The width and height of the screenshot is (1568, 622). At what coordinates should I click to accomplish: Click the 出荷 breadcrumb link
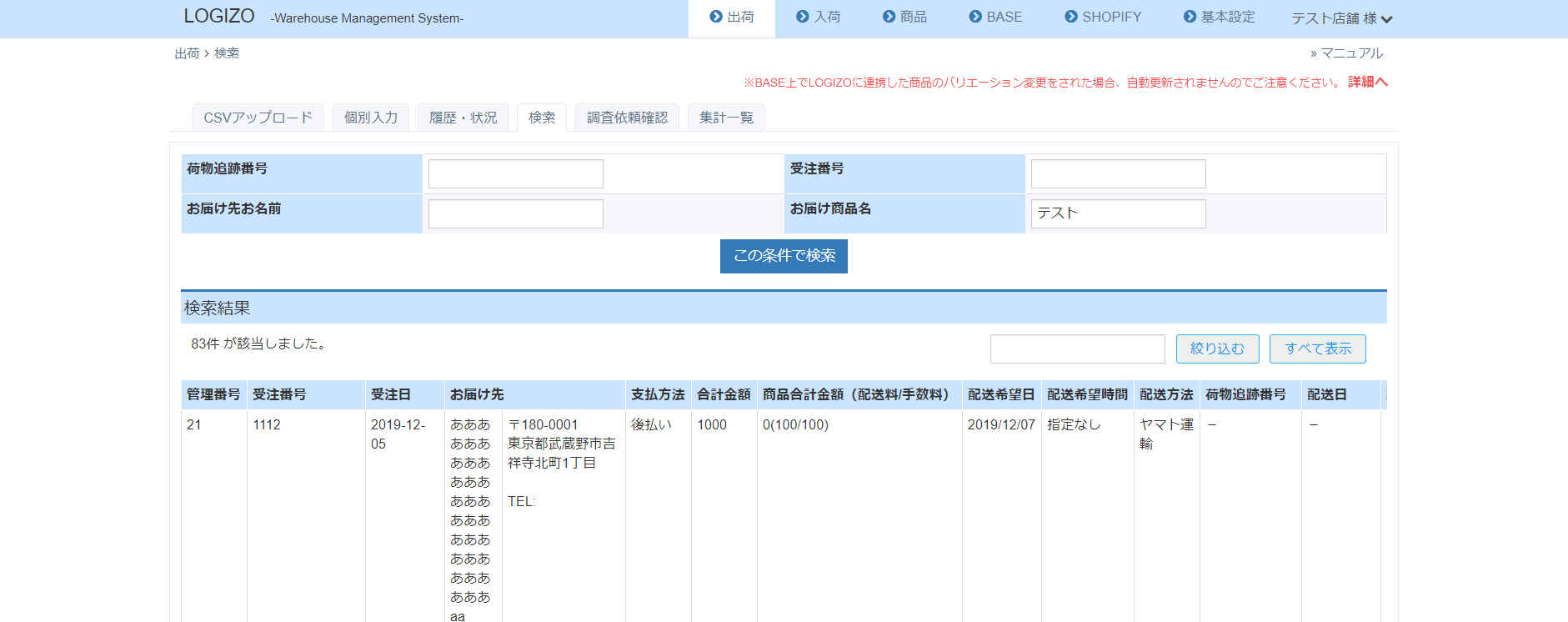pos(187,53)
